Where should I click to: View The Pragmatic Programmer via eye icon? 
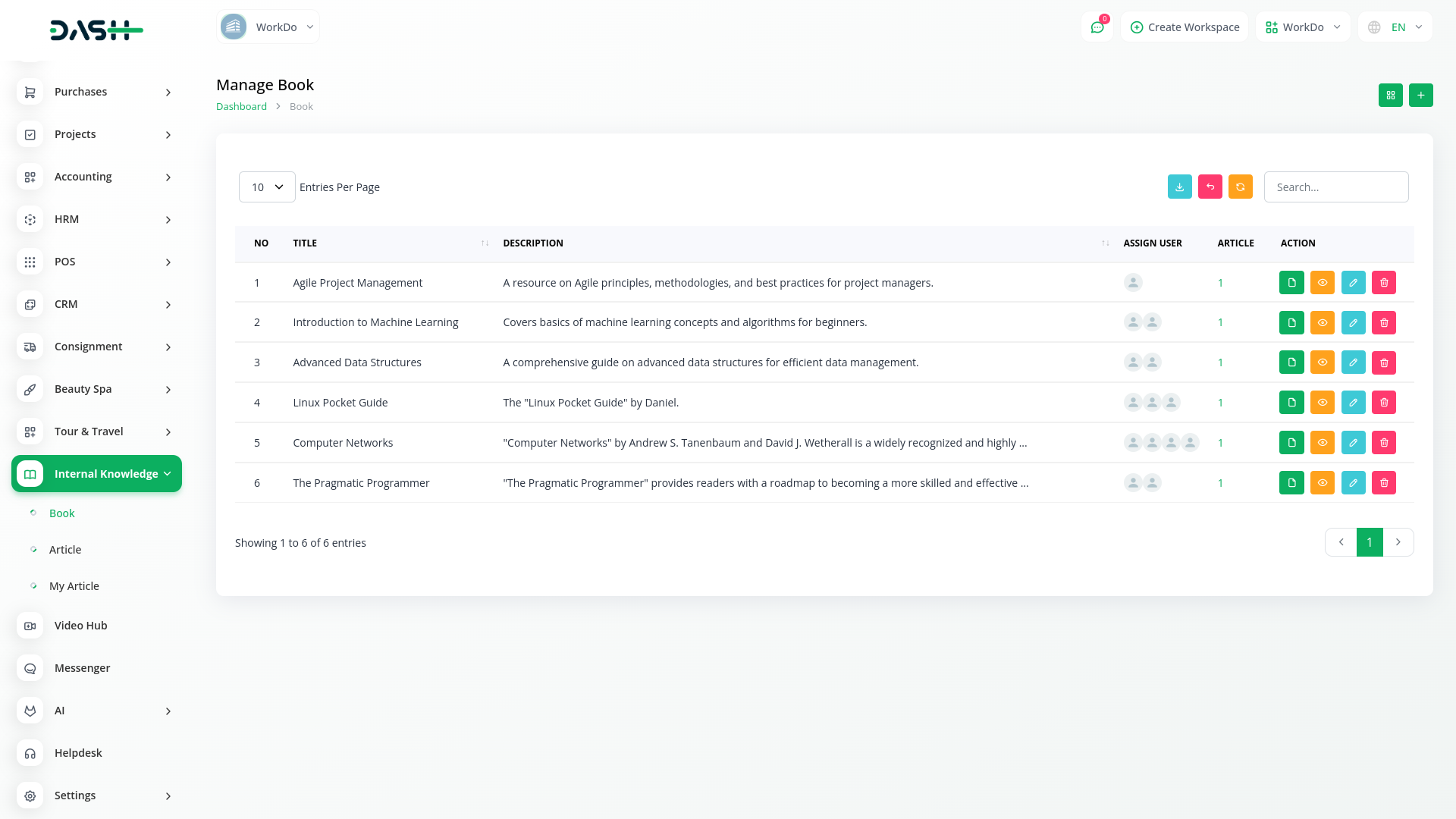1322,483
